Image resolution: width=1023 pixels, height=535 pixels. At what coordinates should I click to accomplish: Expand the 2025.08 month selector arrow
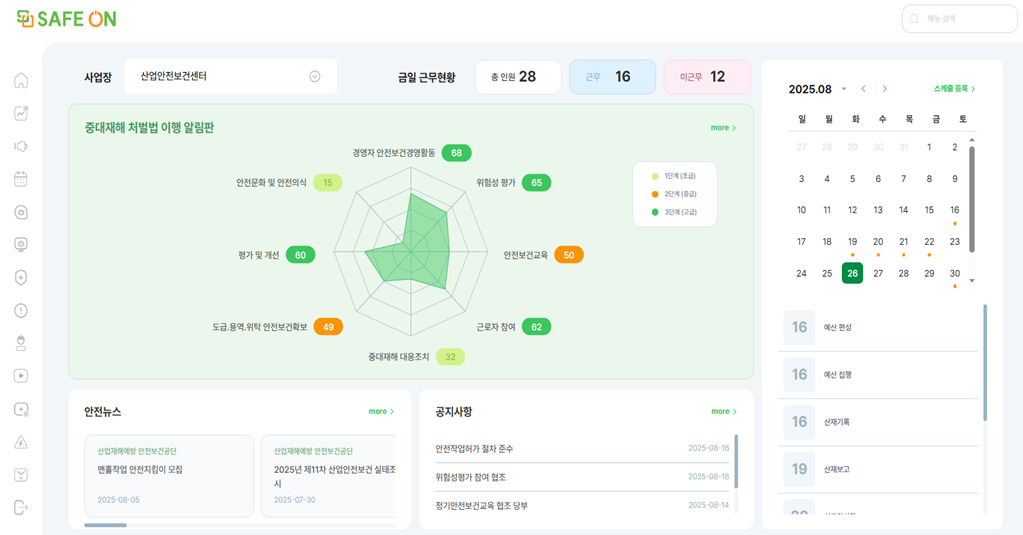tap(844, 89)
